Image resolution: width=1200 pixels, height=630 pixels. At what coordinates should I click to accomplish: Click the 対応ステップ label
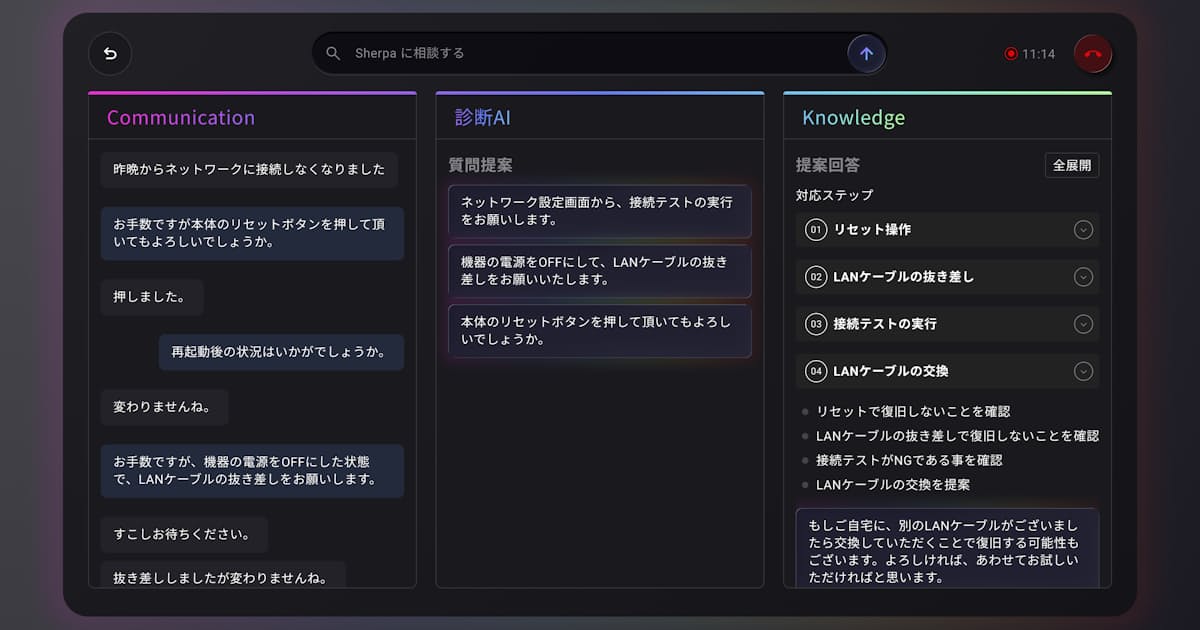pos(834,195)
